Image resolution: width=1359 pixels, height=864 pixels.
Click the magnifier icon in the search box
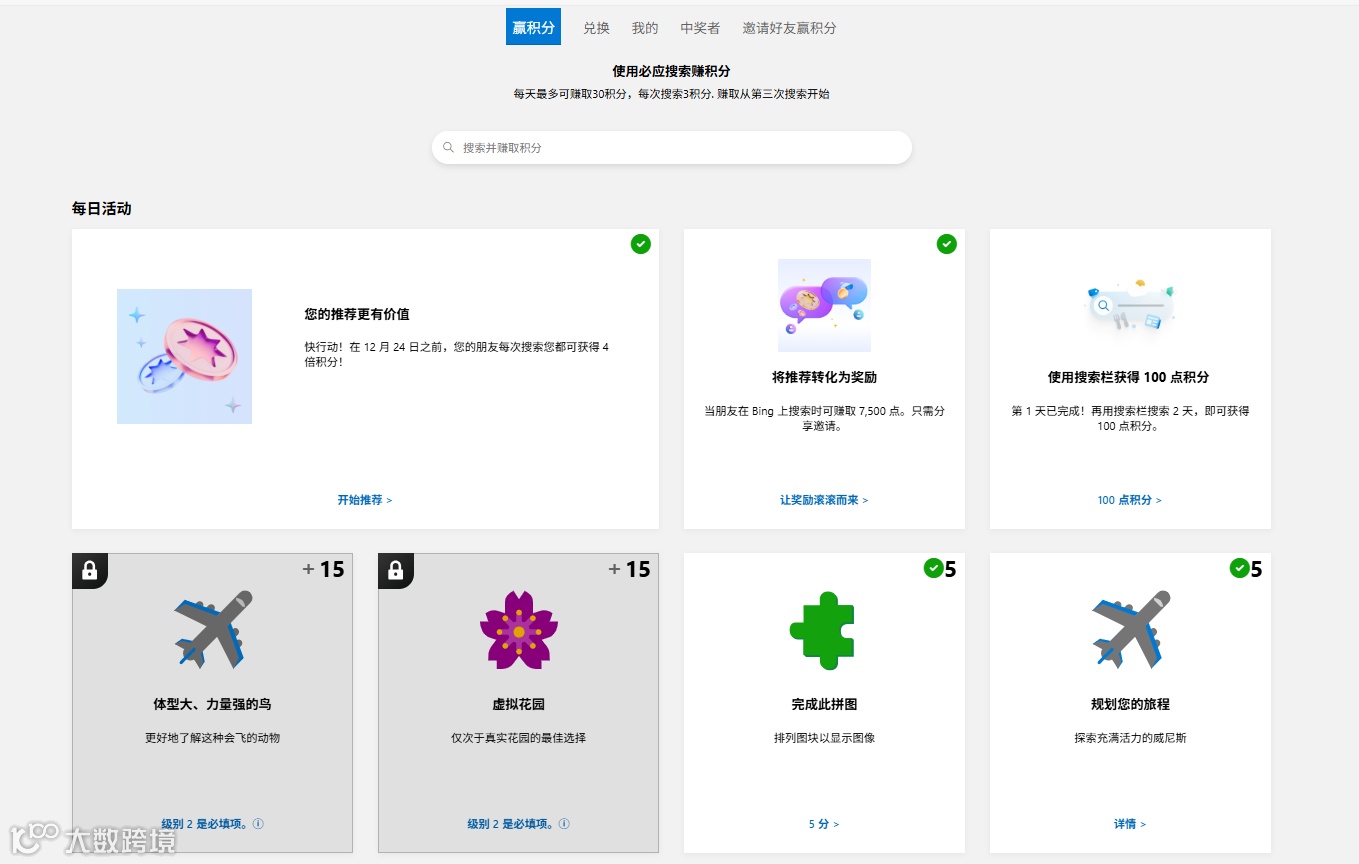(448, 147)
